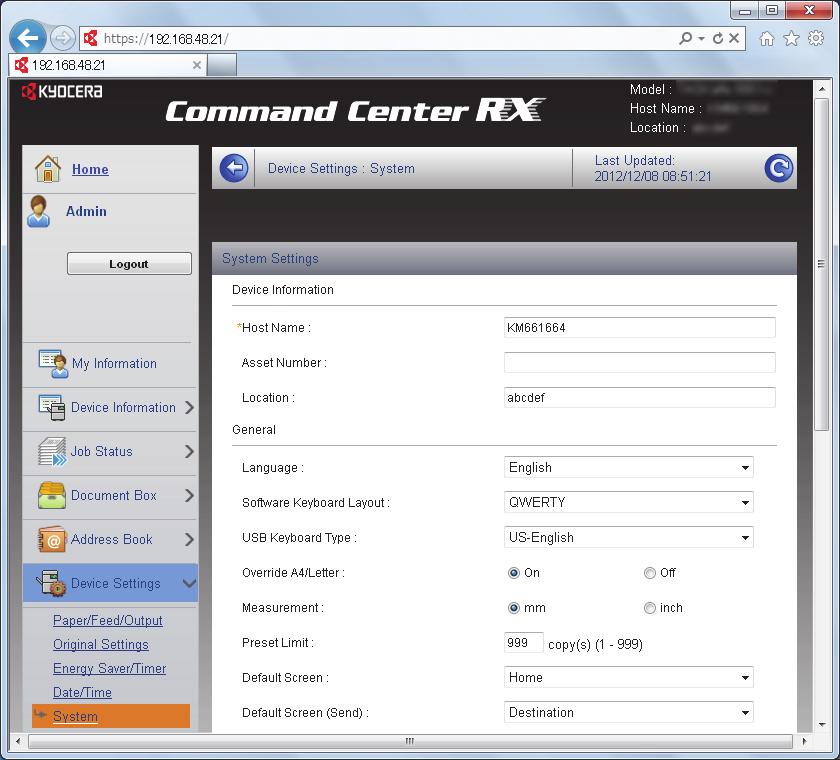Click the Preset Limit copies field
The height and width of the screenshot is (760, 840).
click(523, 643)
